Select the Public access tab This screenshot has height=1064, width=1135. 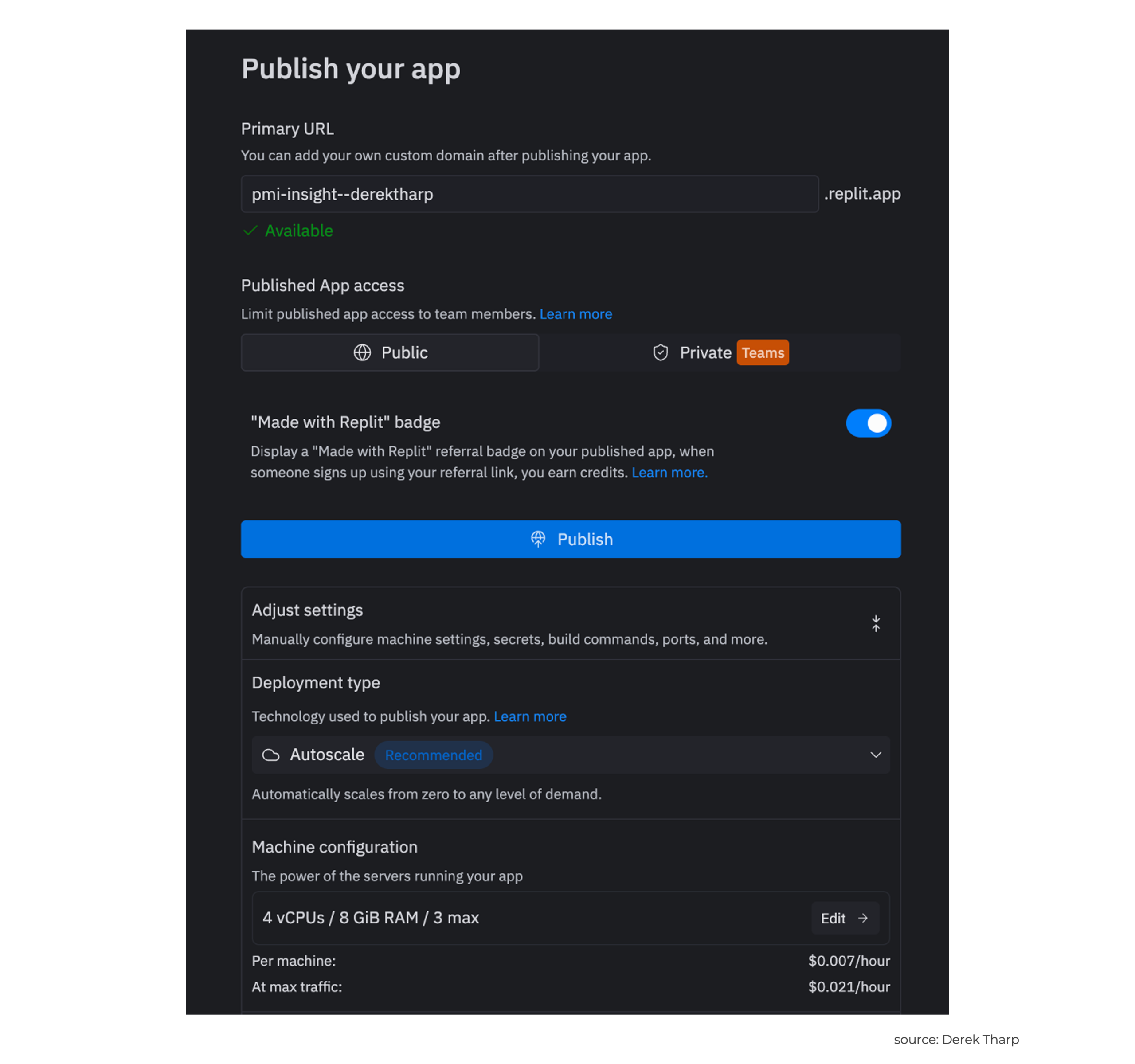[390, 353]
